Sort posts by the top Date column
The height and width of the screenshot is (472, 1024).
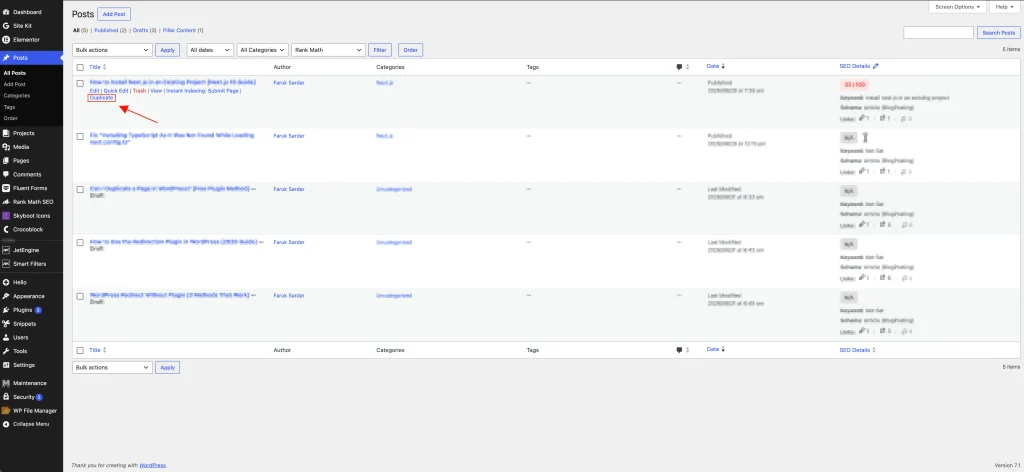click(716, 66)
